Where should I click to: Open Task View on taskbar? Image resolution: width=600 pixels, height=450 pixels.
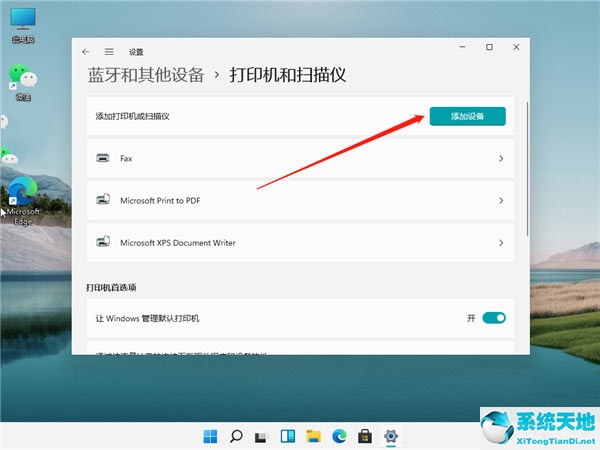[x=261, y=437]
